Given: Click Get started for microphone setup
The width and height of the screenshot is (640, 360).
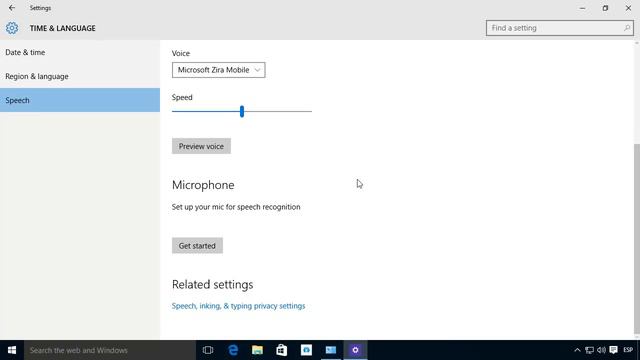Looking at the screenshot, I should (x=197, y=246).
